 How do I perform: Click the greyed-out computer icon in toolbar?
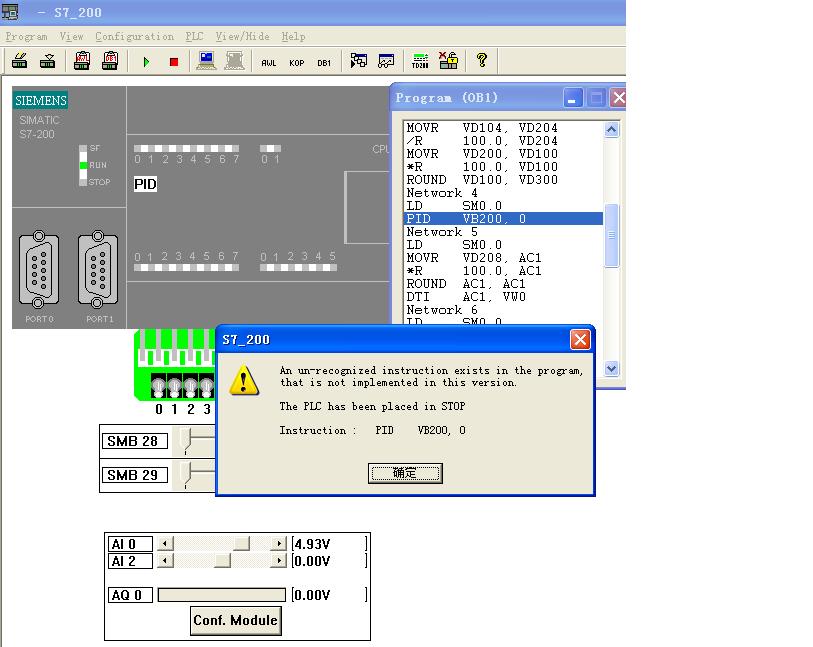[x=234, y=61]
